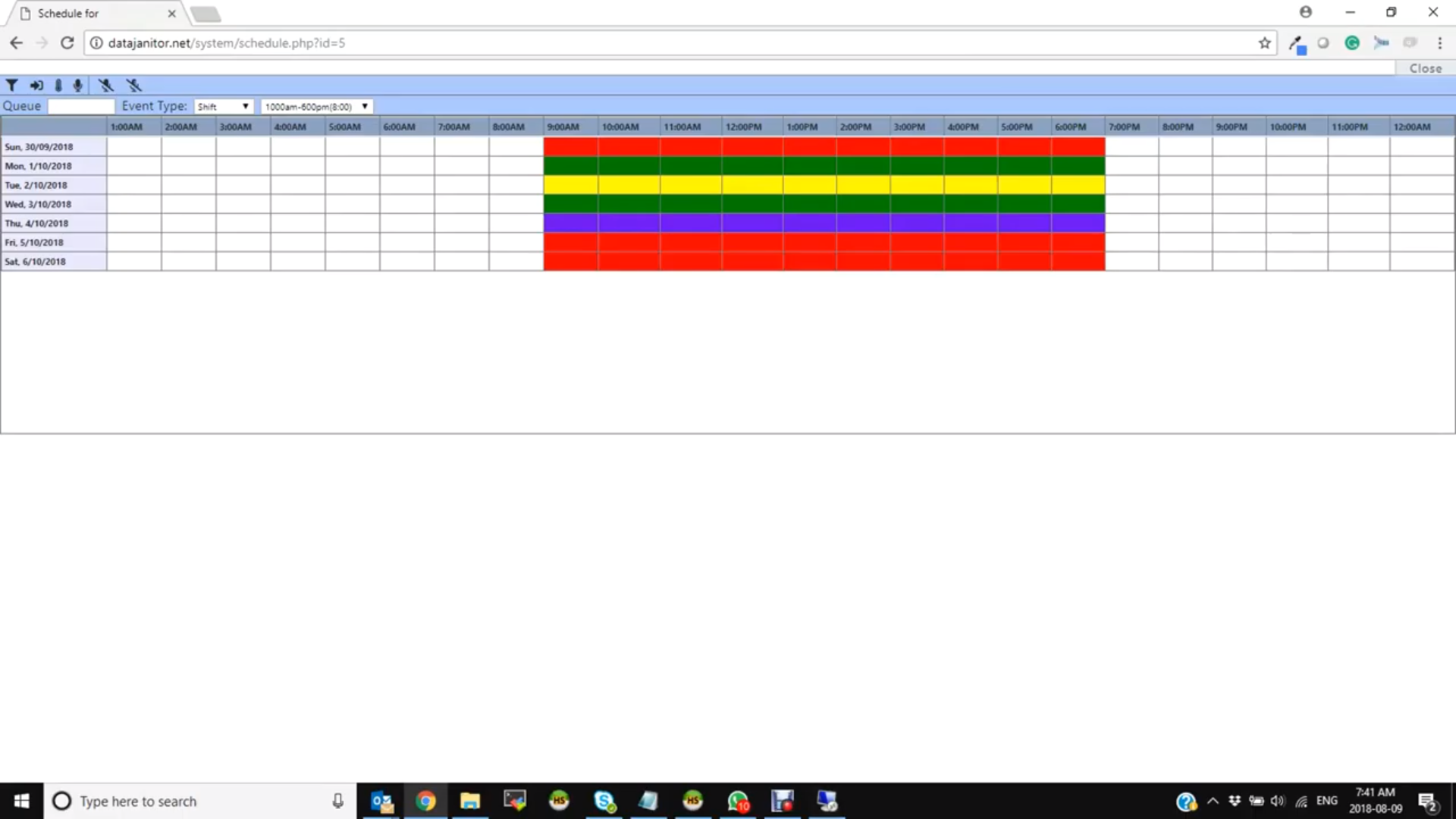Open the 1000am-600pm shift time dropdown
This screenshot has height=819, width=1456.
tap(316, 107)
